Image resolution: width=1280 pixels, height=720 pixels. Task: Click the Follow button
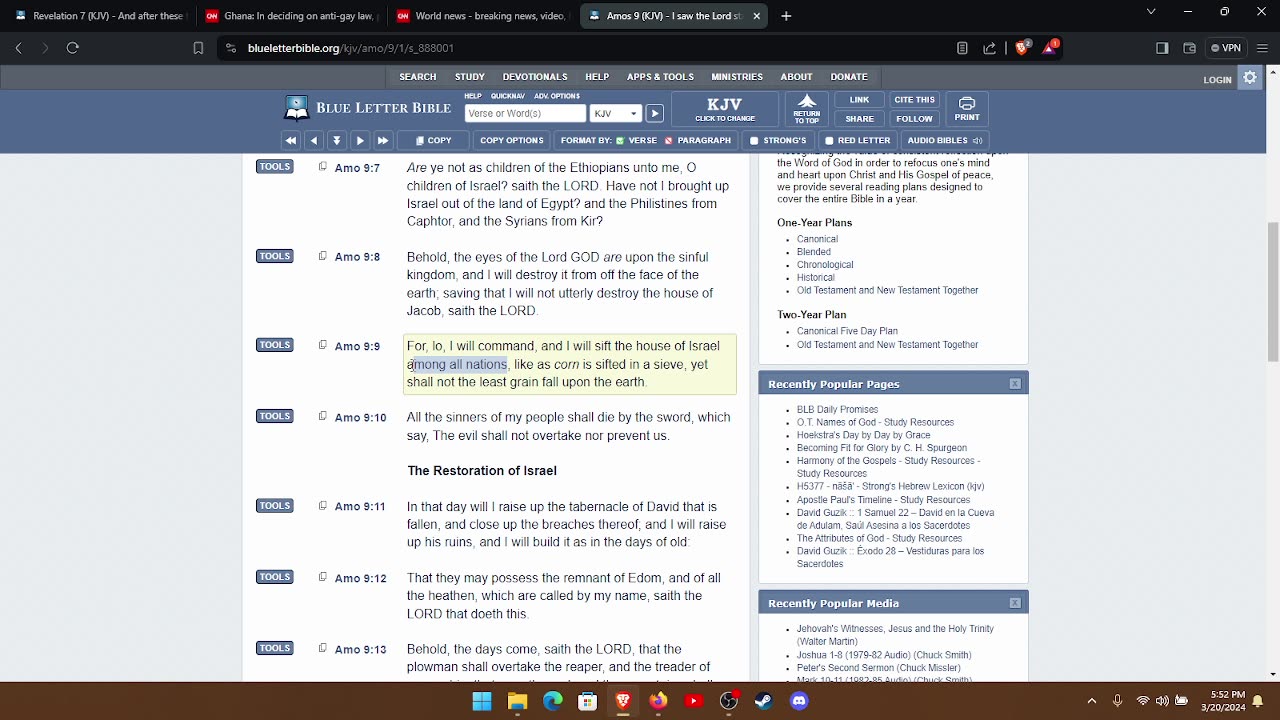(x=914, y=118)
